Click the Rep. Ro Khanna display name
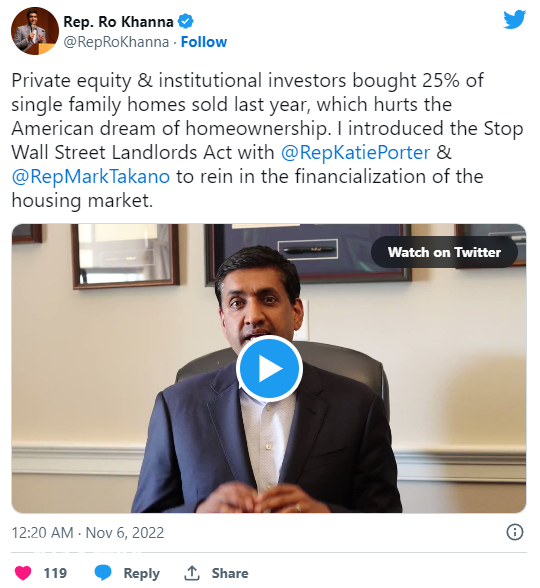The width and height of the screenshot is (540, 588). 118,22
